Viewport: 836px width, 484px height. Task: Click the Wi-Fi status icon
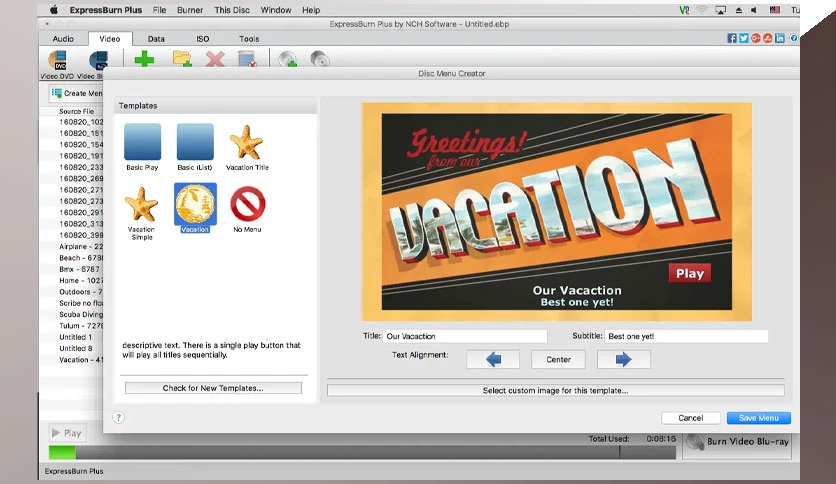point(702,10)
